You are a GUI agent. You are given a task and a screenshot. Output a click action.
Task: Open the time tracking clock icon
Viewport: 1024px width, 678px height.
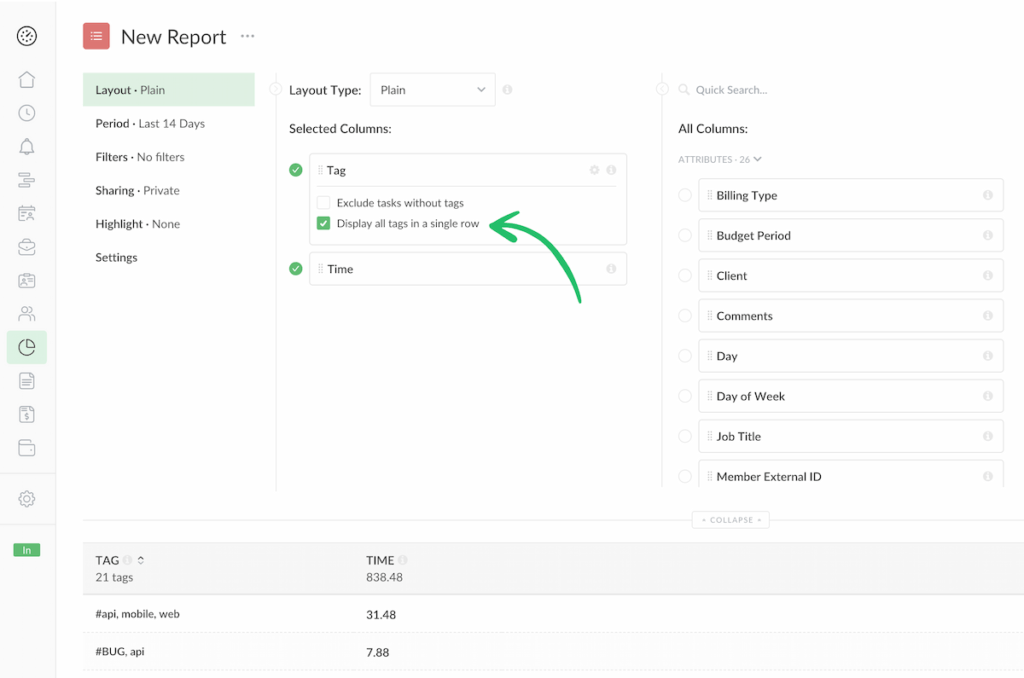[26, 113]
